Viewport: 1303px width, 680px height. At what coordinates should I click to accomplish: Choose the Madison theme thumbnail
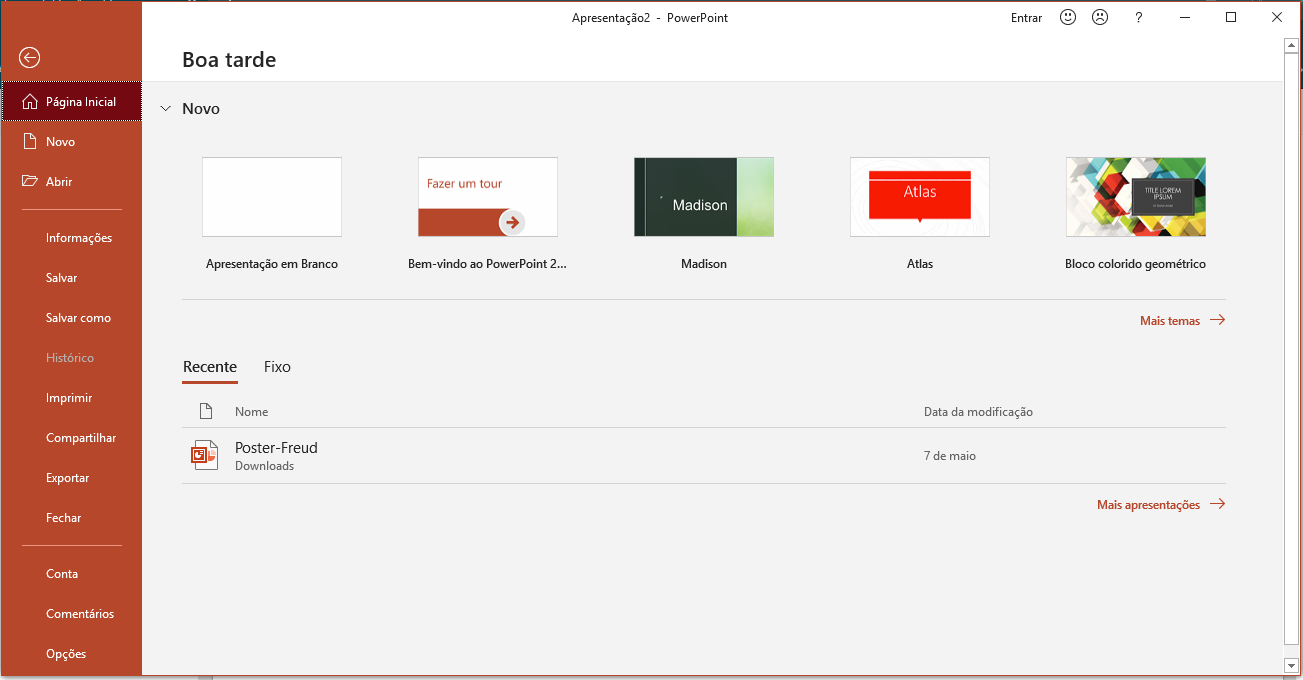tap(704, 197)
